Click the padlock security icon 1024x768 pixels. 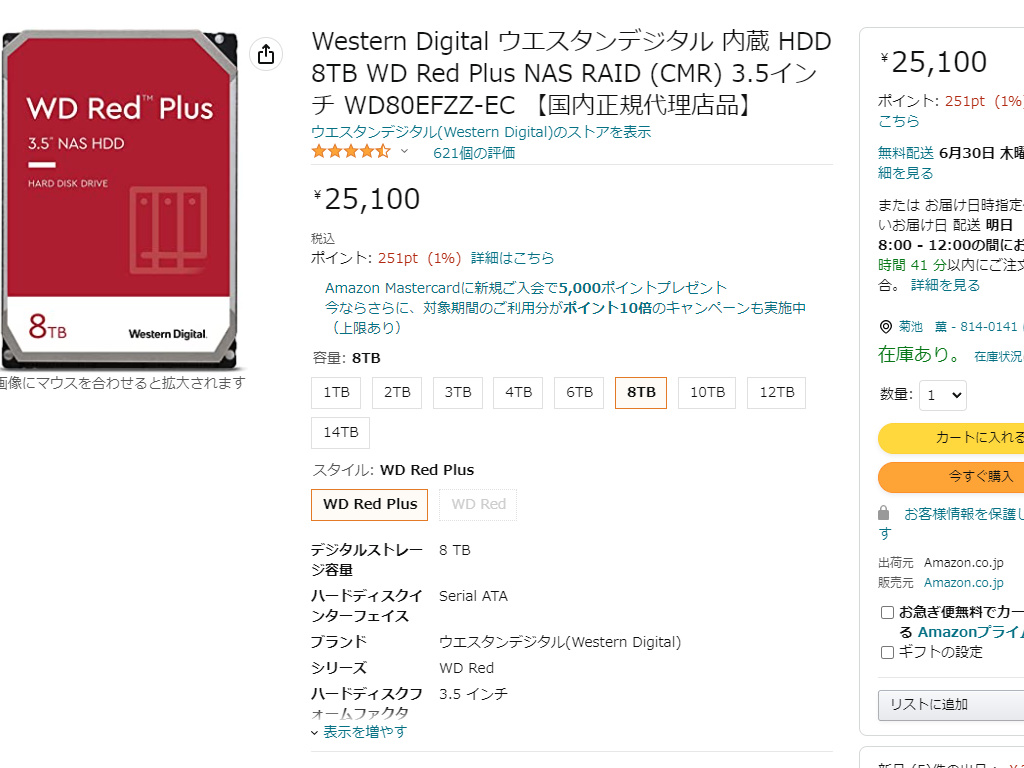point(884,513)
